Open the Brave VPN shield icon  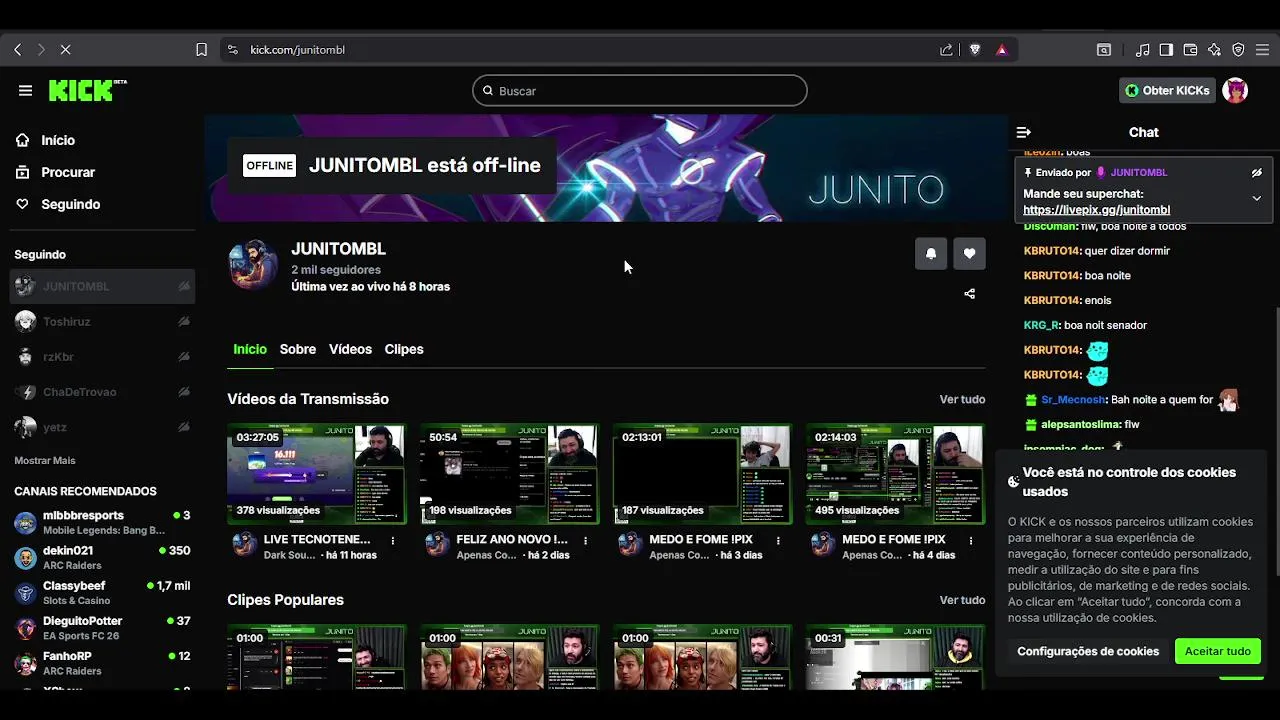tap(1238, 49)
